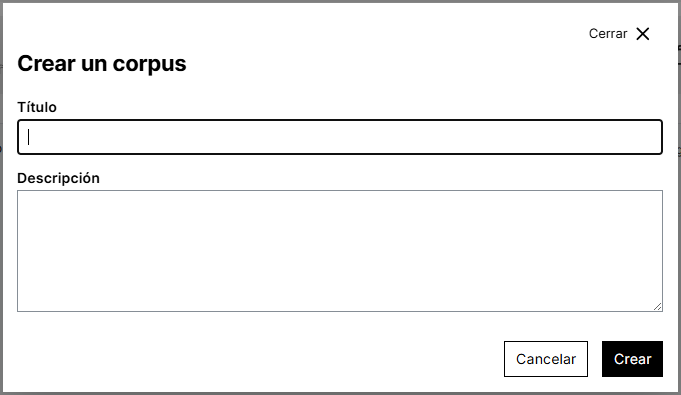Screen dimensions: 681x395
Task: Click the word Cerrar at top right
Action: coord(608,34)
